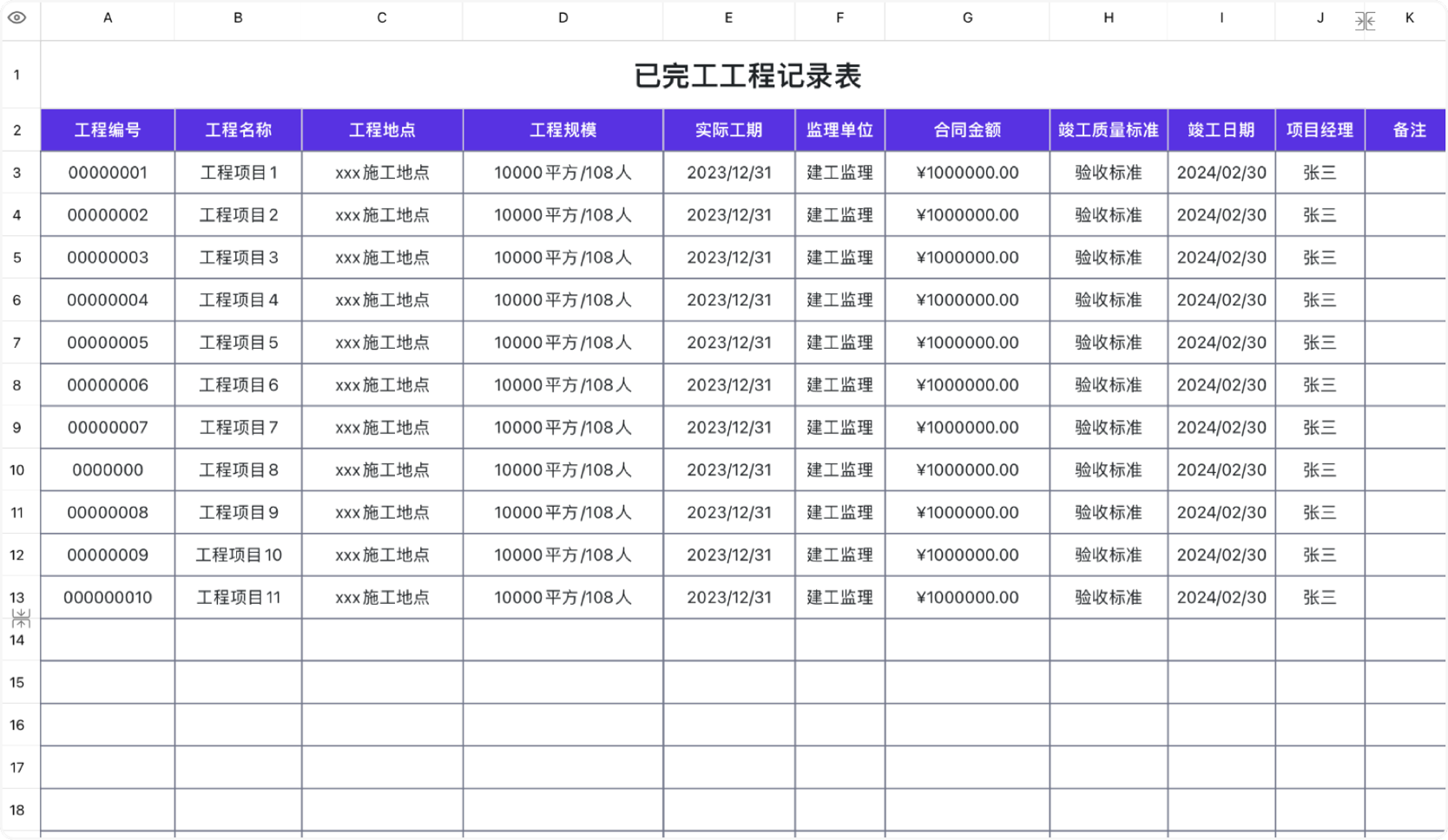Select column G header

(x=967, y=17)
